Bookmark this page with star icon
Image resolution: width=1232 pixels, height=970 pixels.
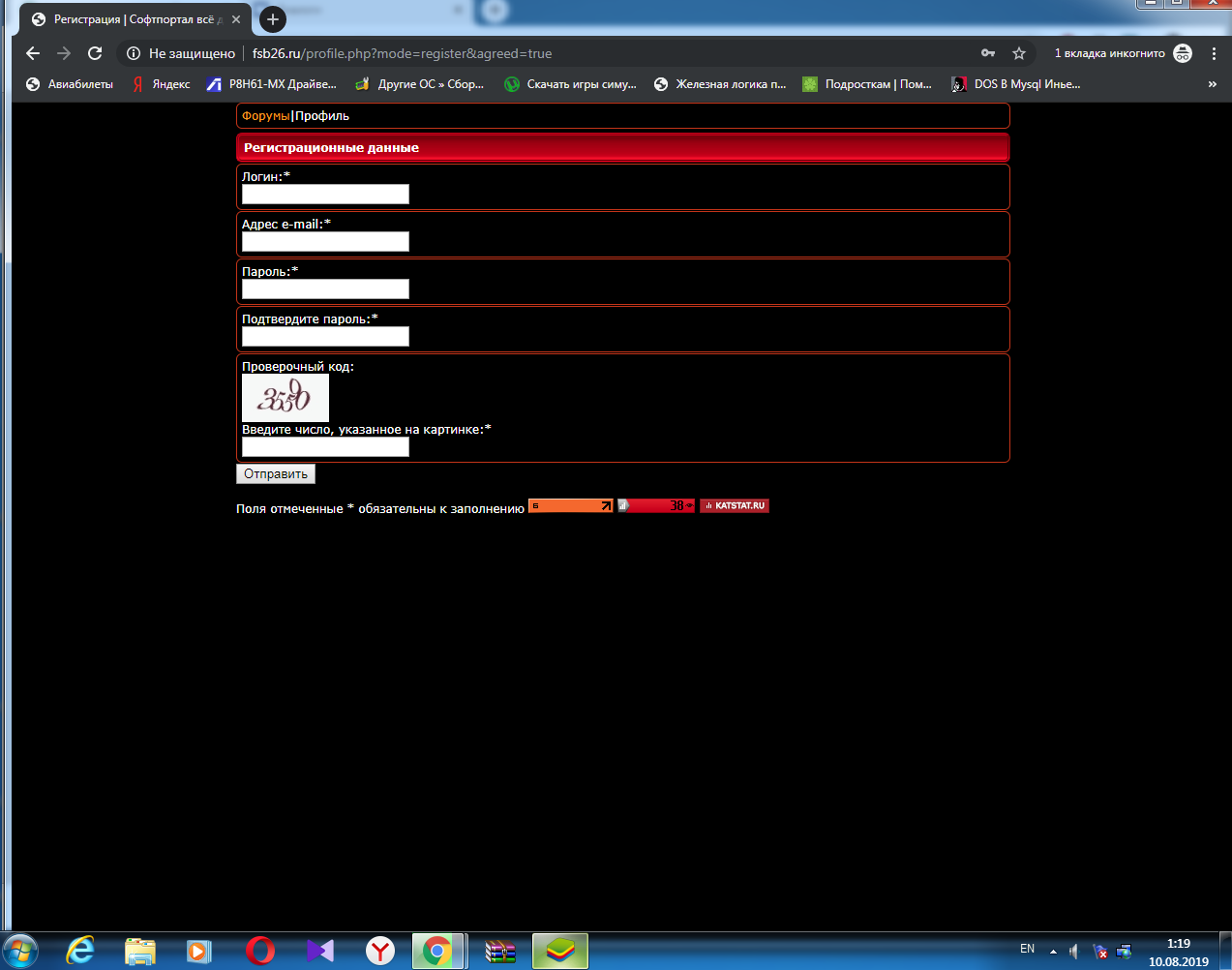[x=1018, y=53]
